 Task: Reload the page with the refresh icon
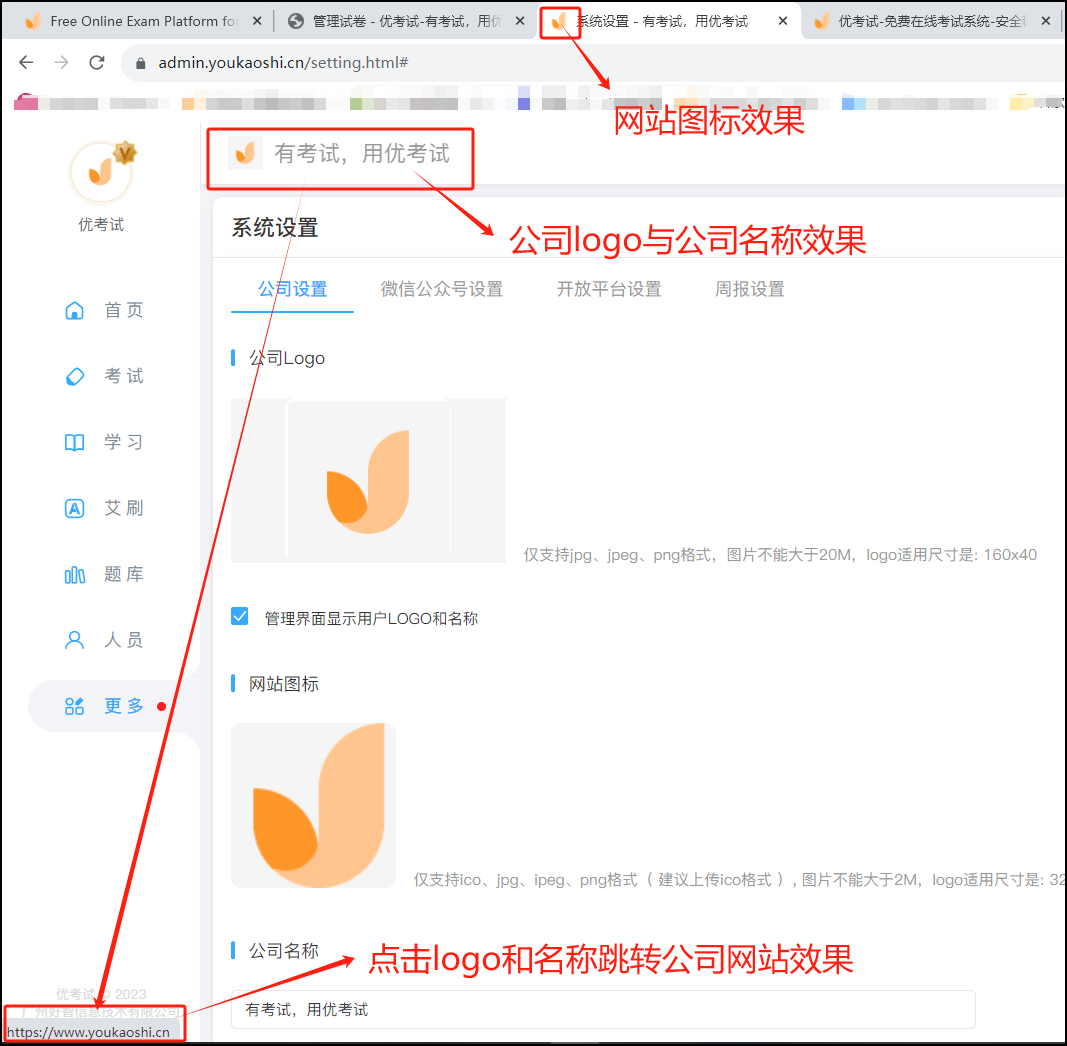click(97, 63)
